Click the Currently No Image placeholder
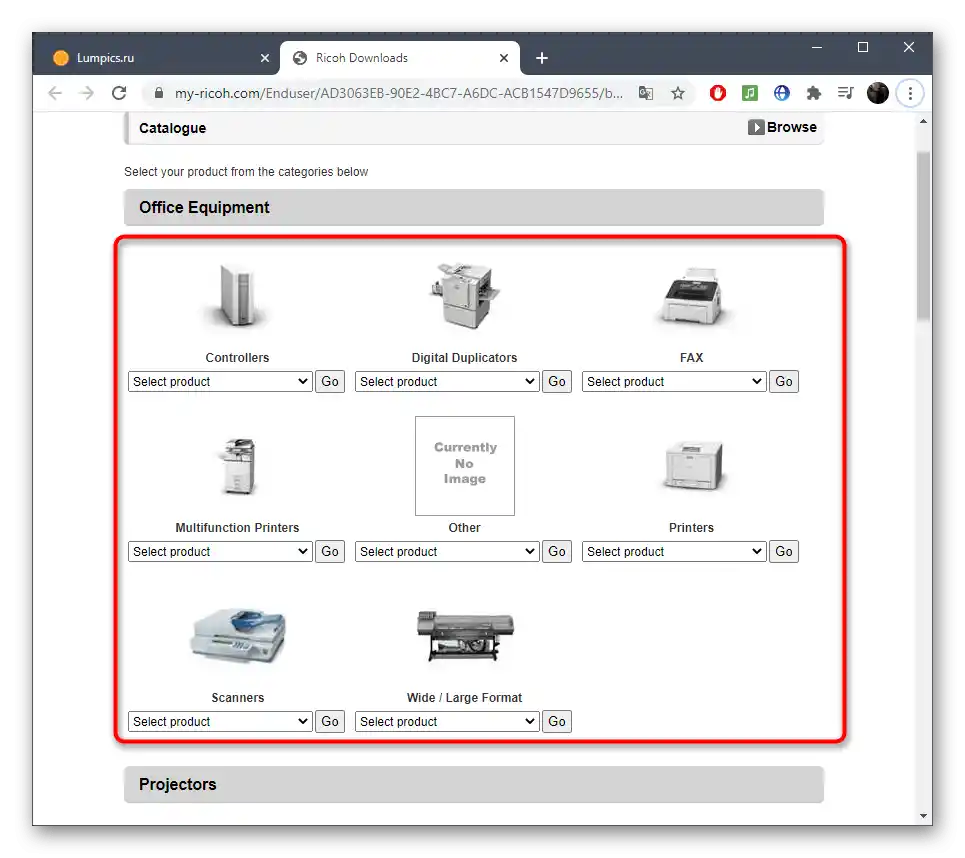The image size is (965, 858). click(465, 466)
